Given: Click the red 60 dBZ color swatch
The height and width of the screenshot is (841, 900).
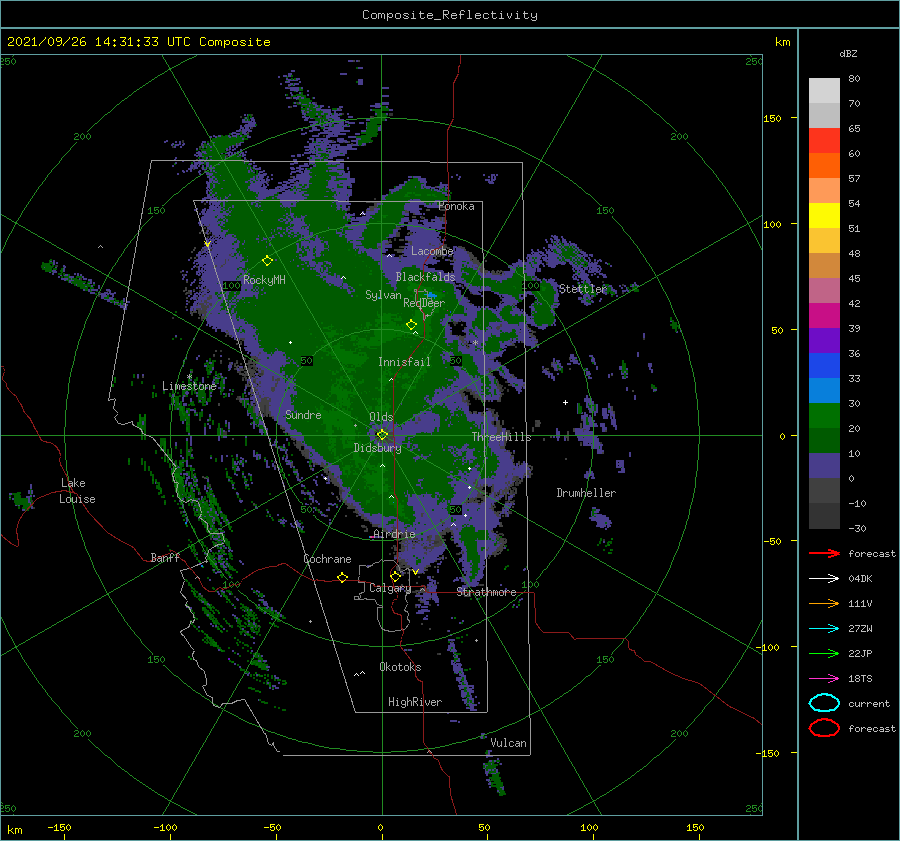Looking at the screenshot, I should [x=824, y=141].
